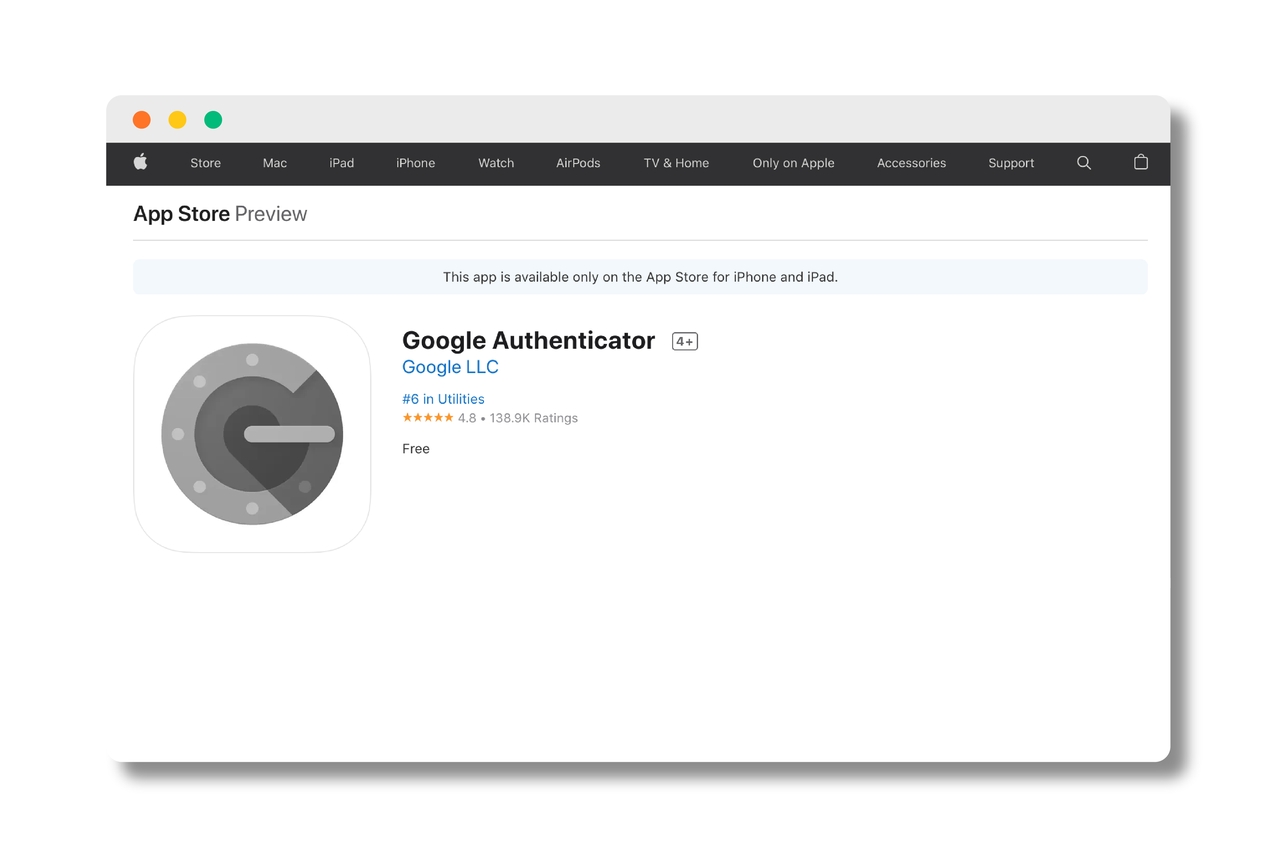
Task: Click the 4+ age rating badge
Action: (x=685, y=342)
